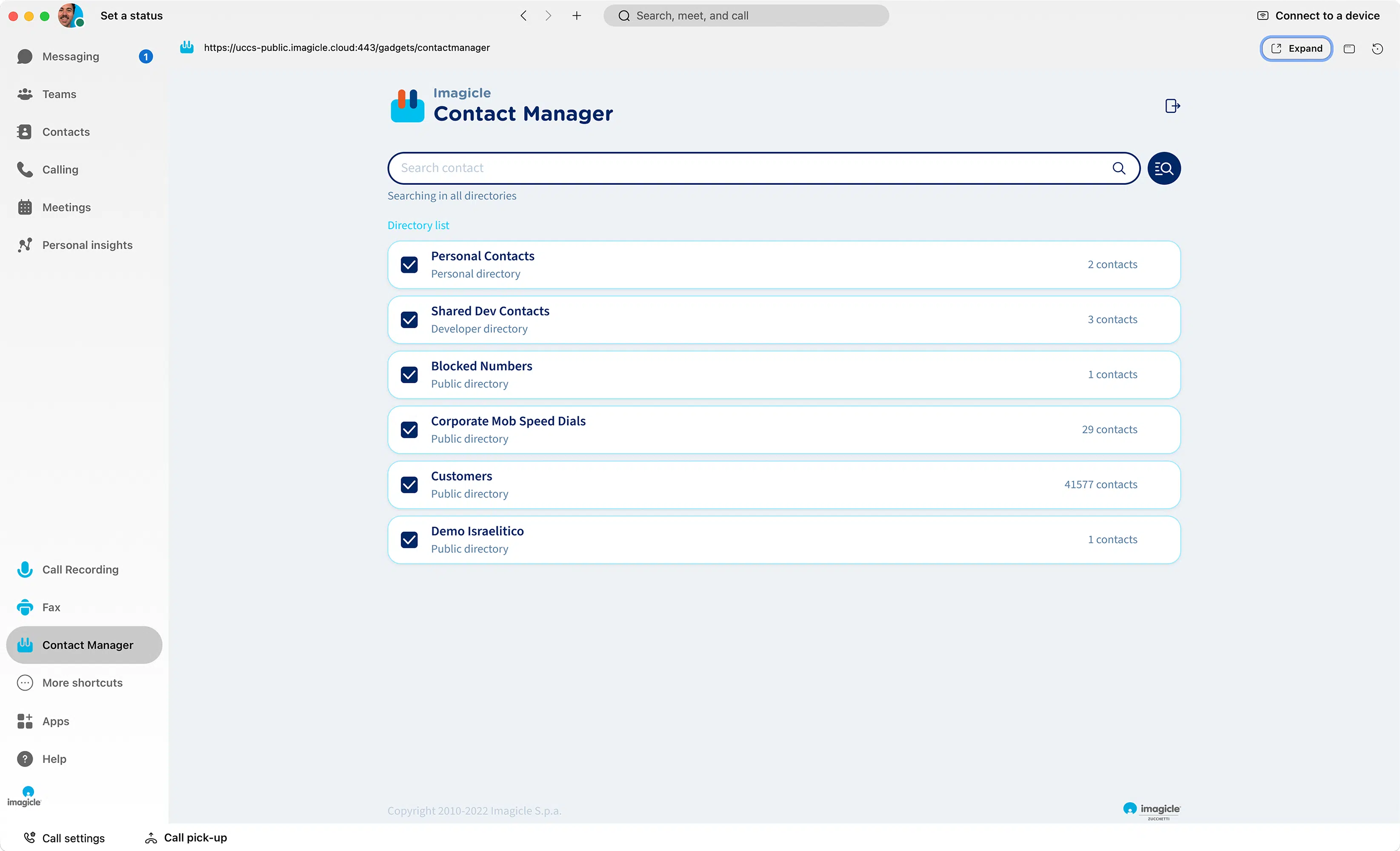
Task: Click the plus icon in top bar
Action: 576,16
